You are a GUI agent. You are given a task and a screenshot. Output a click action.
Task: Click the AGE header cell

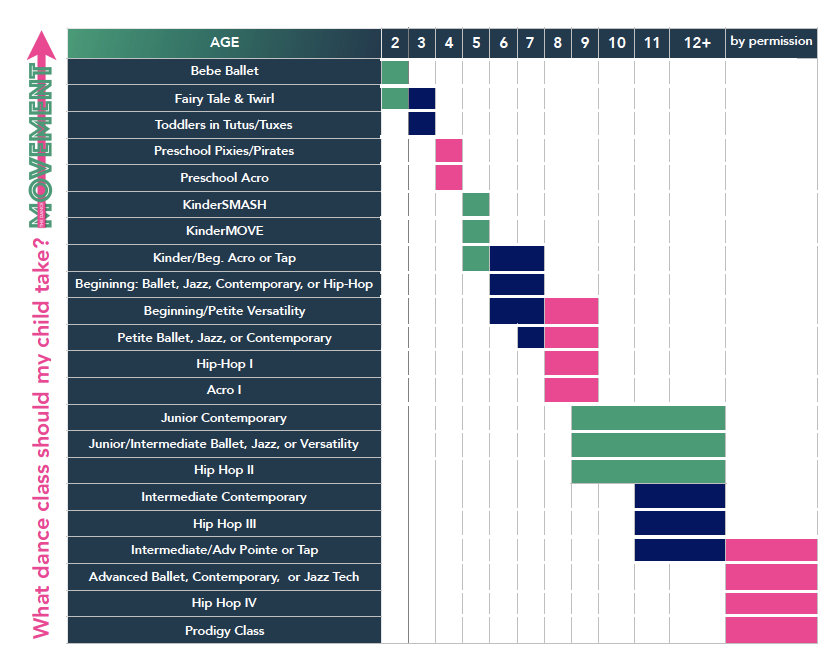coord(224,43)
